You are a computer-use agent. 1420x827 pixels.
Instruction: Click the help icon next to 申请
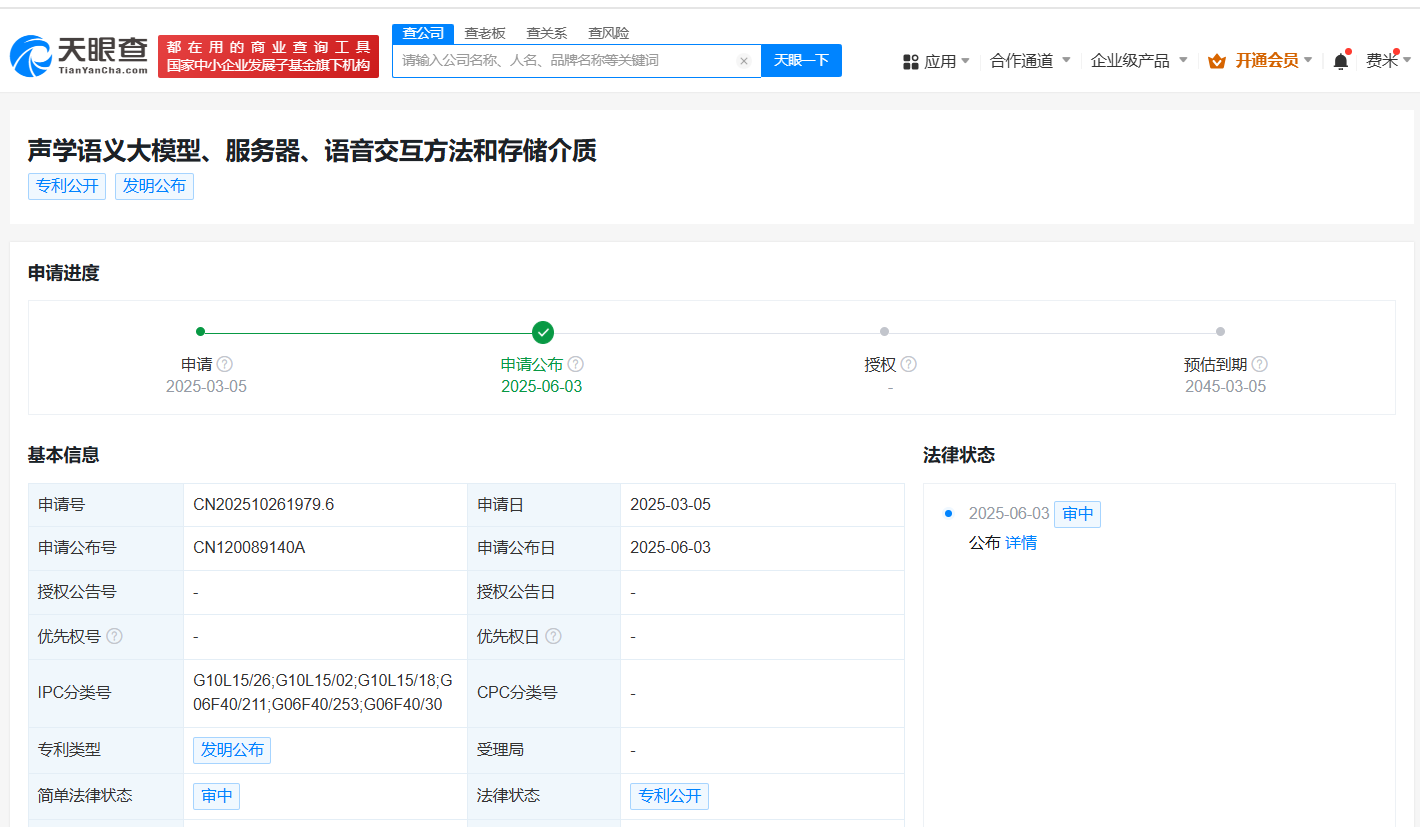(225, 365)
